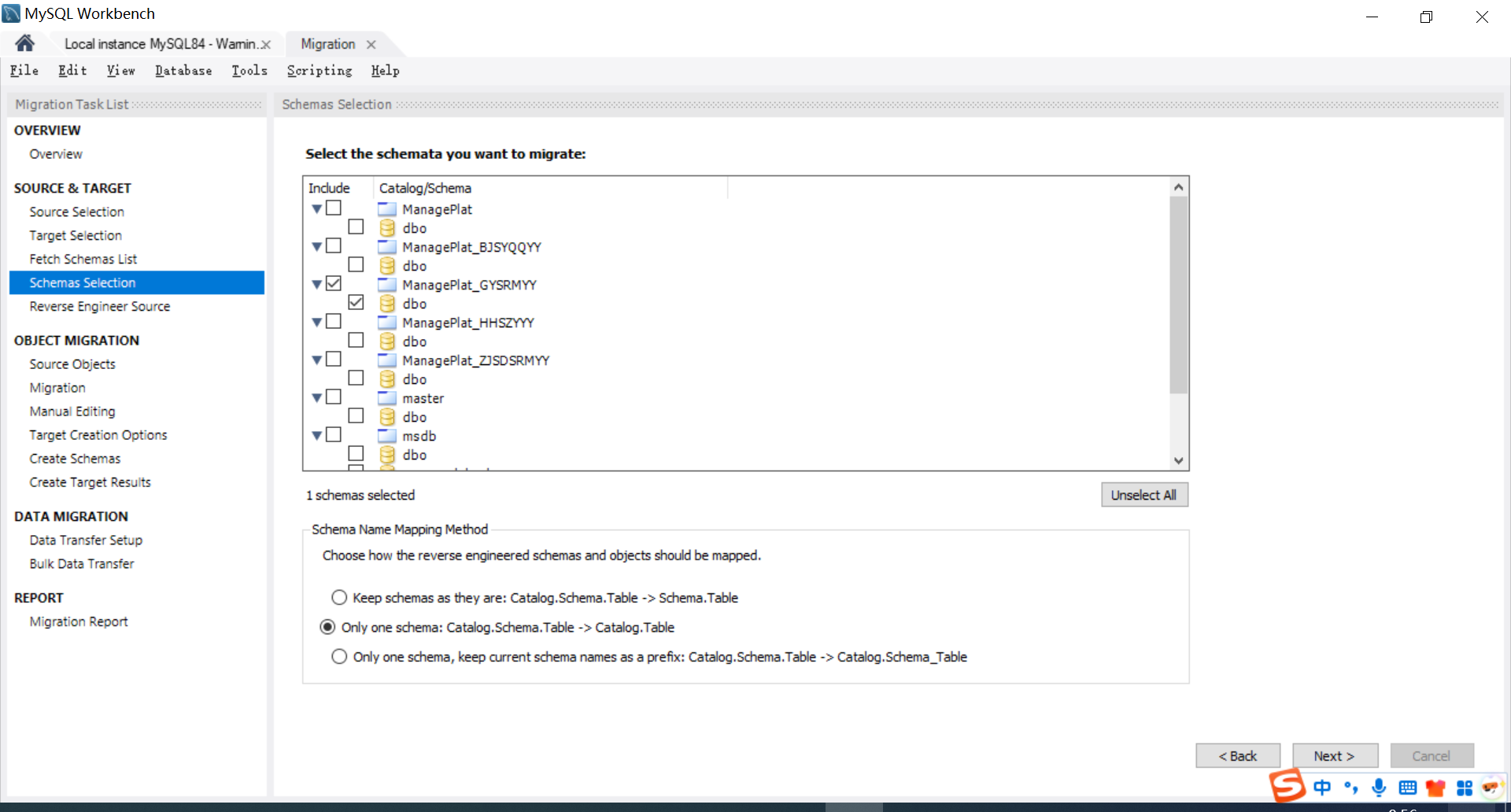1511x812 pixels.
Task: Open the Scripting menu
Action: click(320, 71)
